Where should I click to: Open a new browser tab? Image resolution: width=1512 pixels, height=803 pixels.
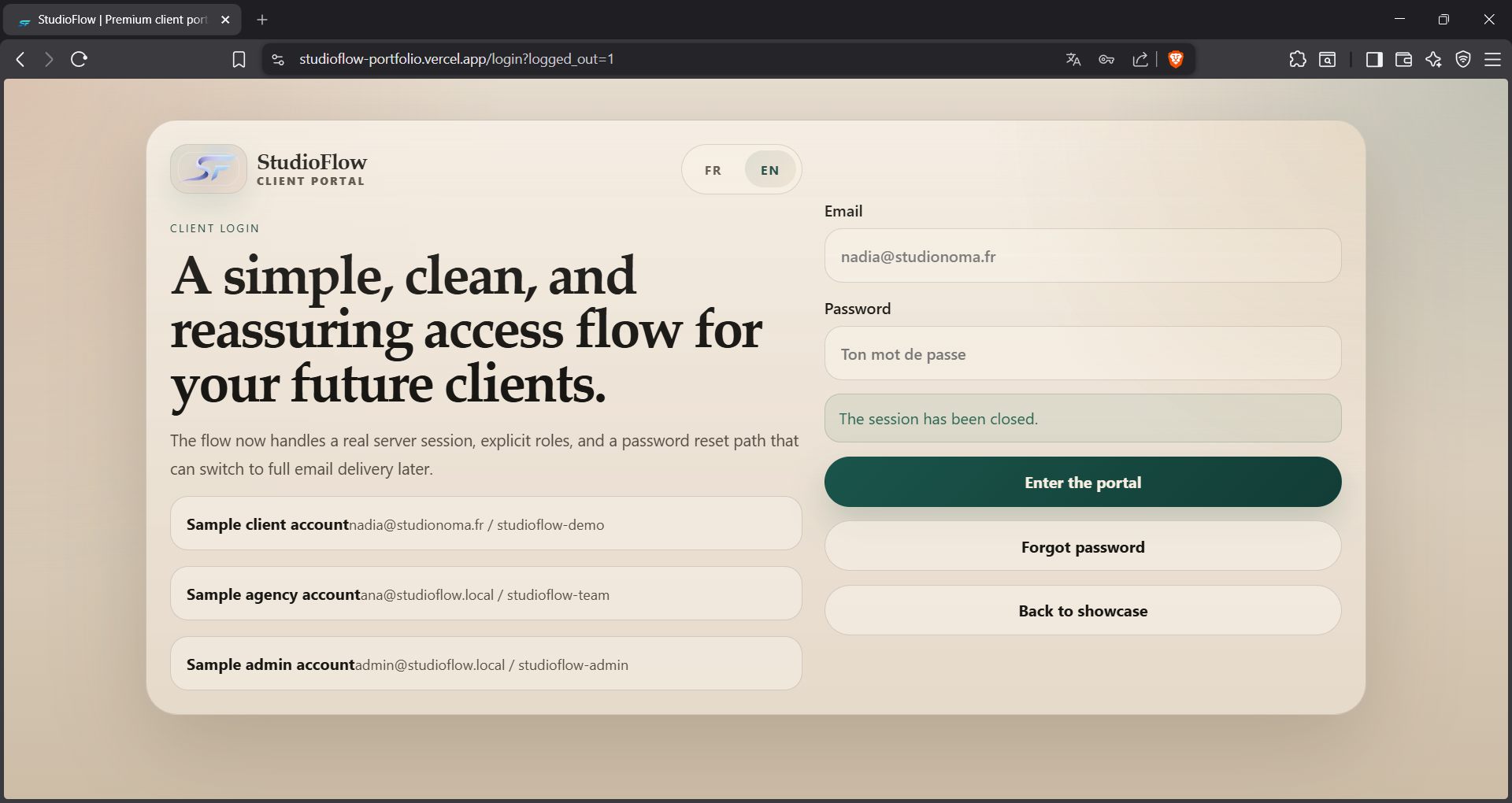point(262,20)
